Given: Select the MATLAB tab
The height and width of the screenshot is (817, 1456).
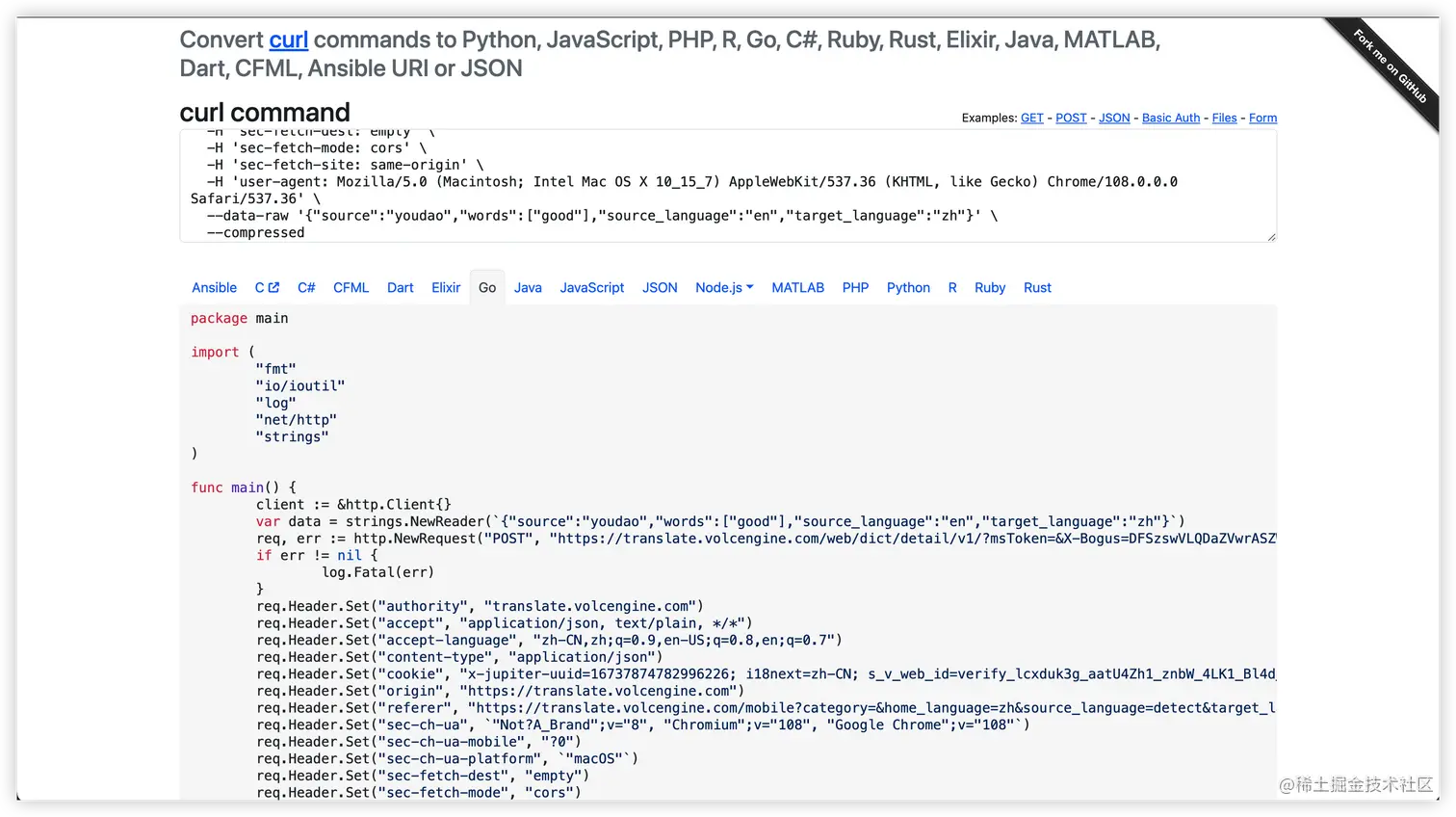Looking at the screenshot, I should (x=797, y=287).
